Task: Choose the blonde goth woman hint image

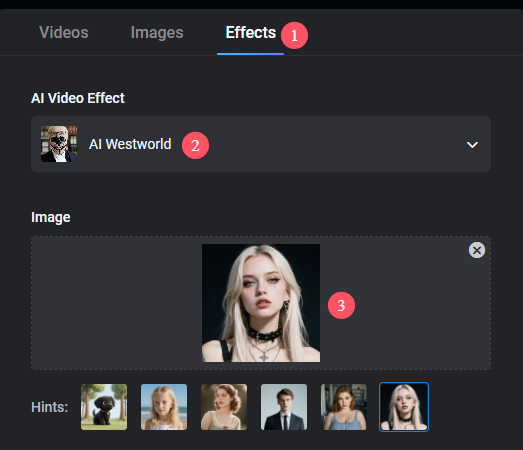Action: tap(404, 407)
